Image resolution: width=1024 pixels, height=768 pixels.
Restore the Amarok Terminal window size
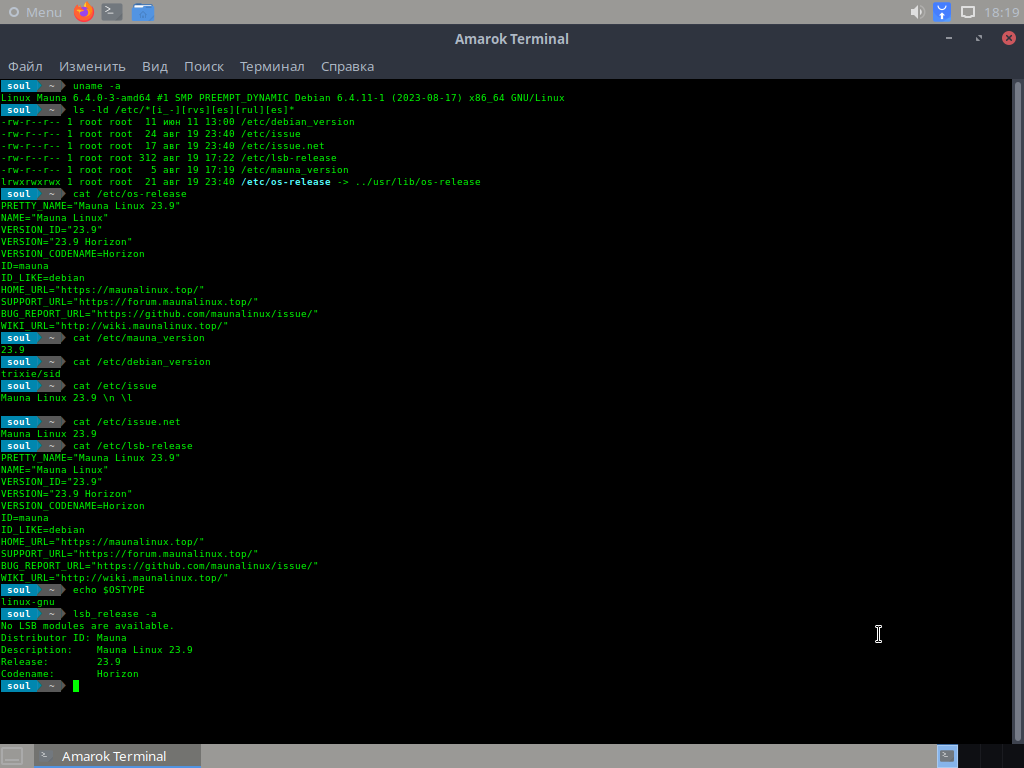(x=979, y=39)
